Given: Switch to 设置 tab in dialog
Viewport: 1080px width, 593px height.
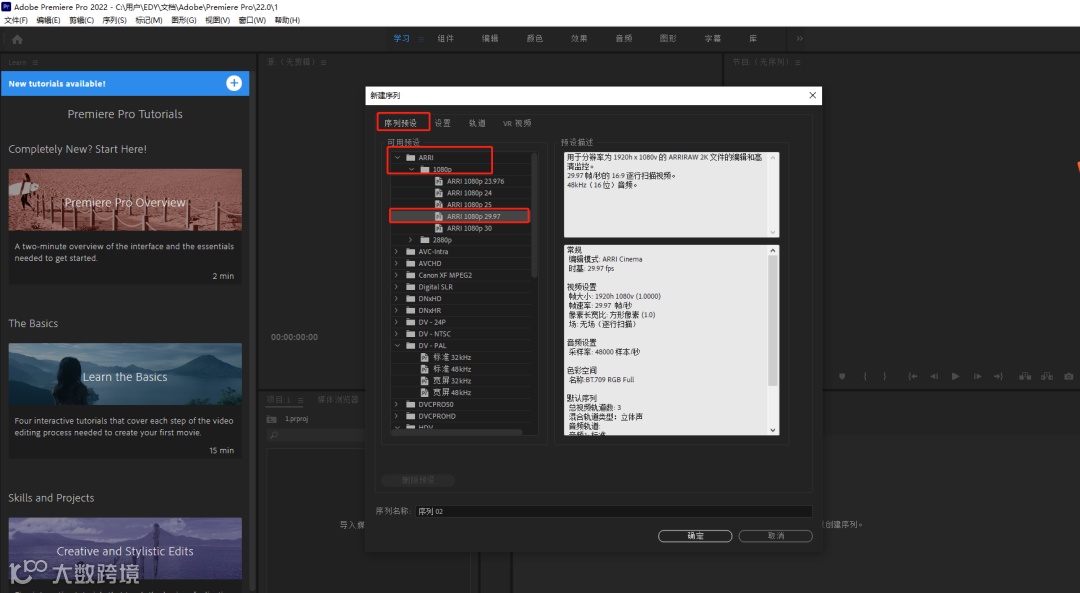Looking at the screenshot, I should (x=443, y=123).
